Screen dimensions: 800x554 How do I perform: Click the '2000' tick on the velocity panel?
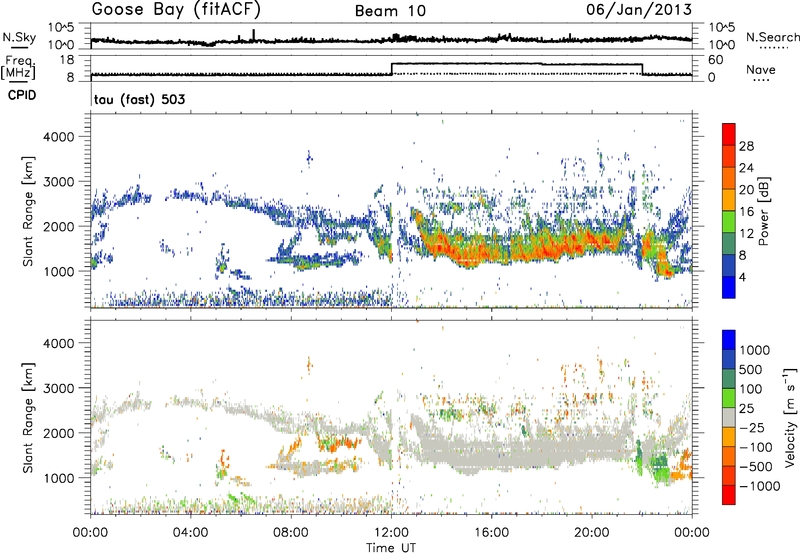click(58, 433)
